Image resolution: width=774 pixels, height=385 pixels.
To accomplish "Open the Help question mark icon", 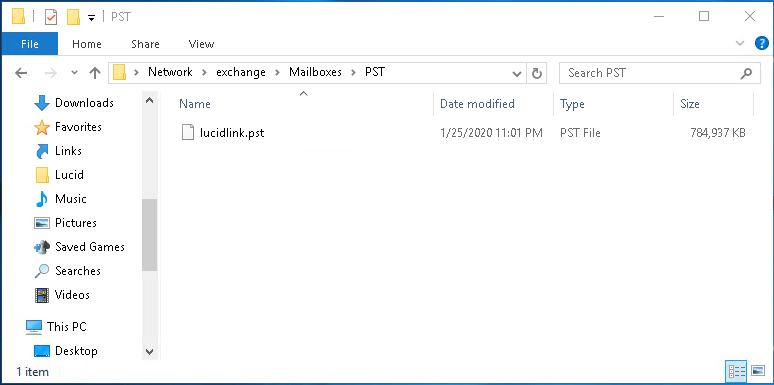I will [762, 43].
